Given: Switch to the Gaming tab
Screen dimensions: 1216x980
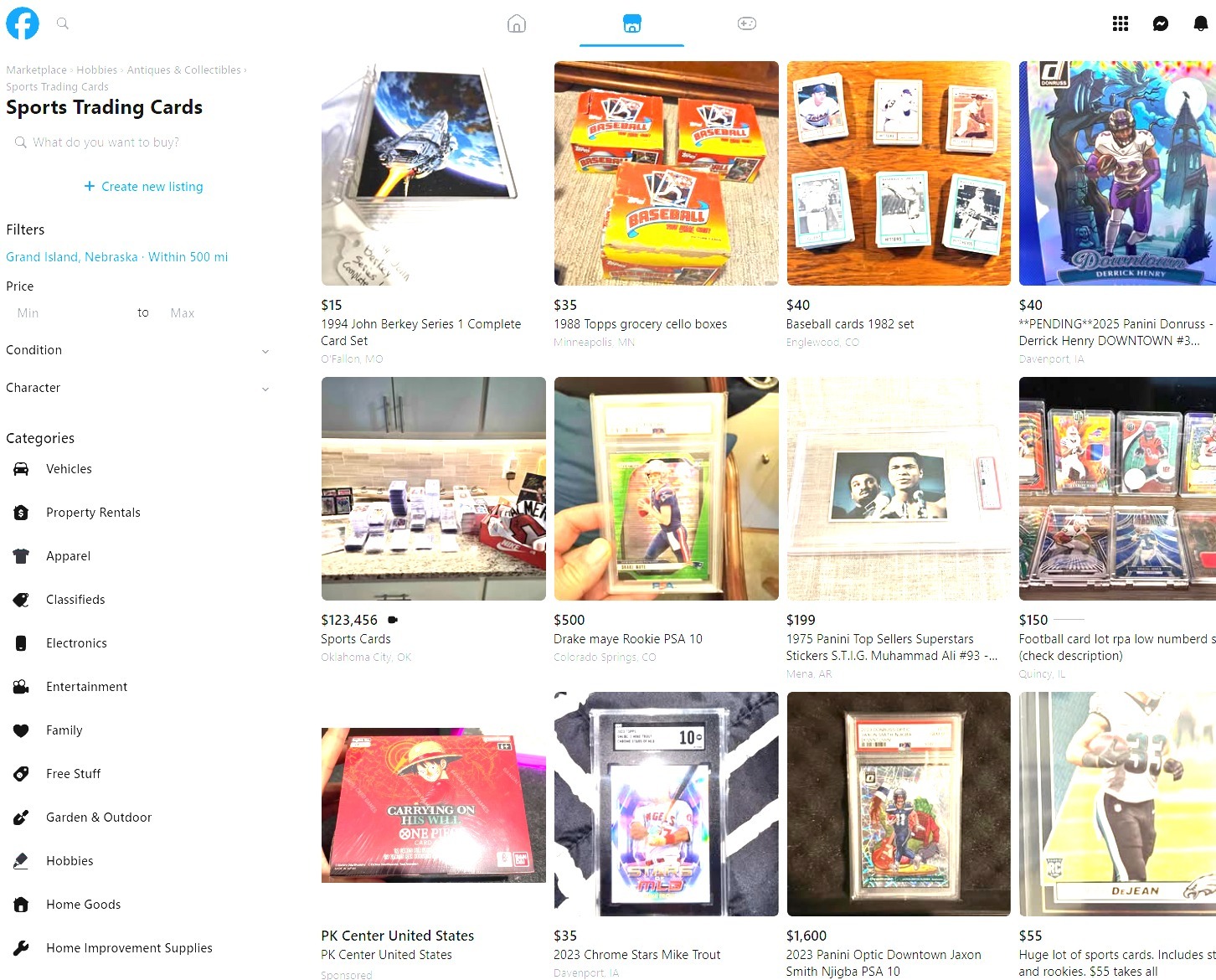Looking at the screenshot, I should (x=747, y=23).
